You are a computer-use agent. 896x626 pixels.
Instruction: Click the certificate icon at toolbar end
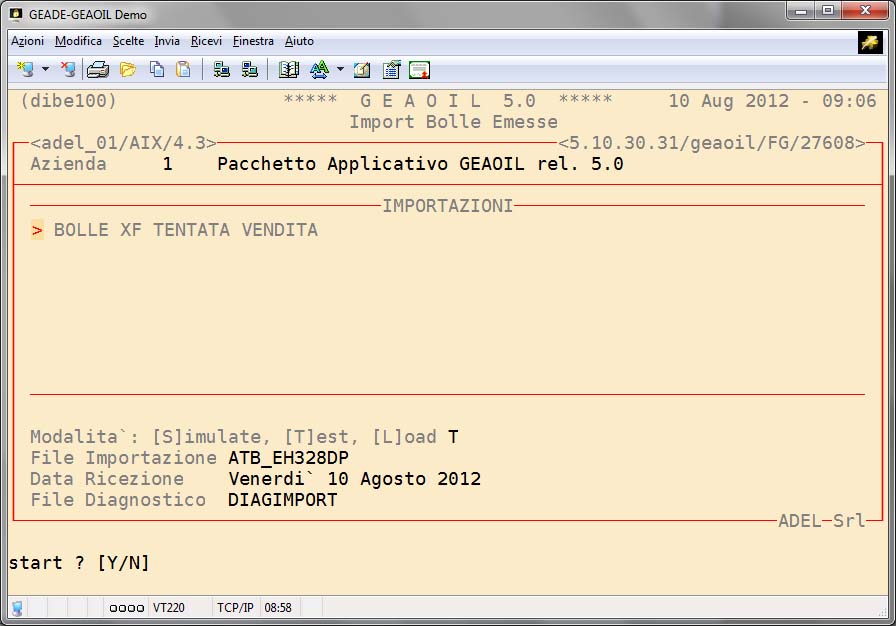[420, 69]
